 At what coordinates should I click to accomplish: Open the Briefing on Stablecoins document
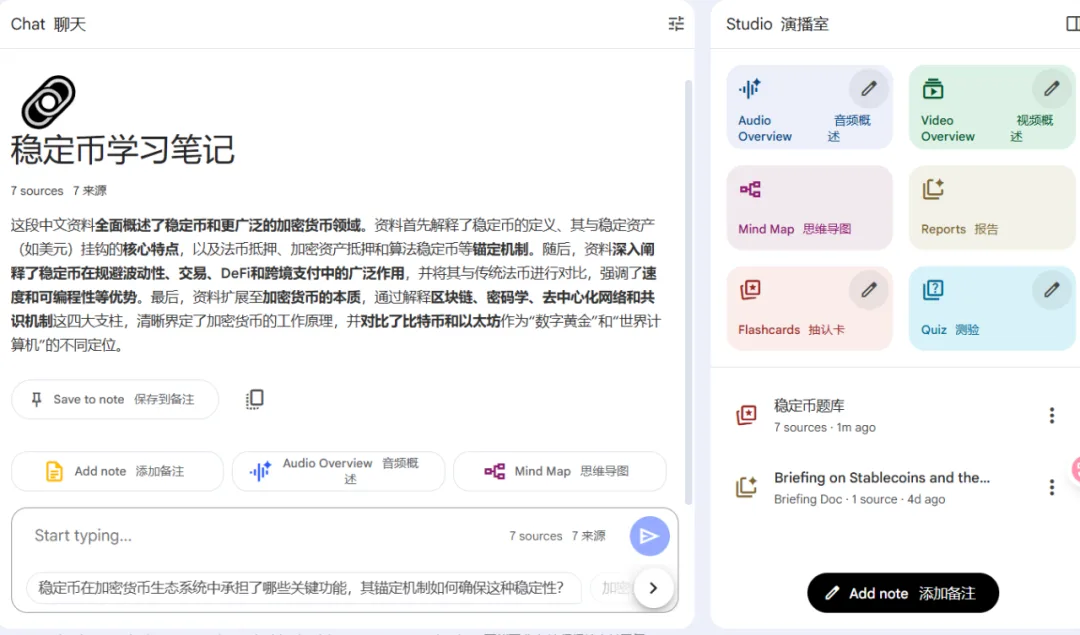(895, 488)
